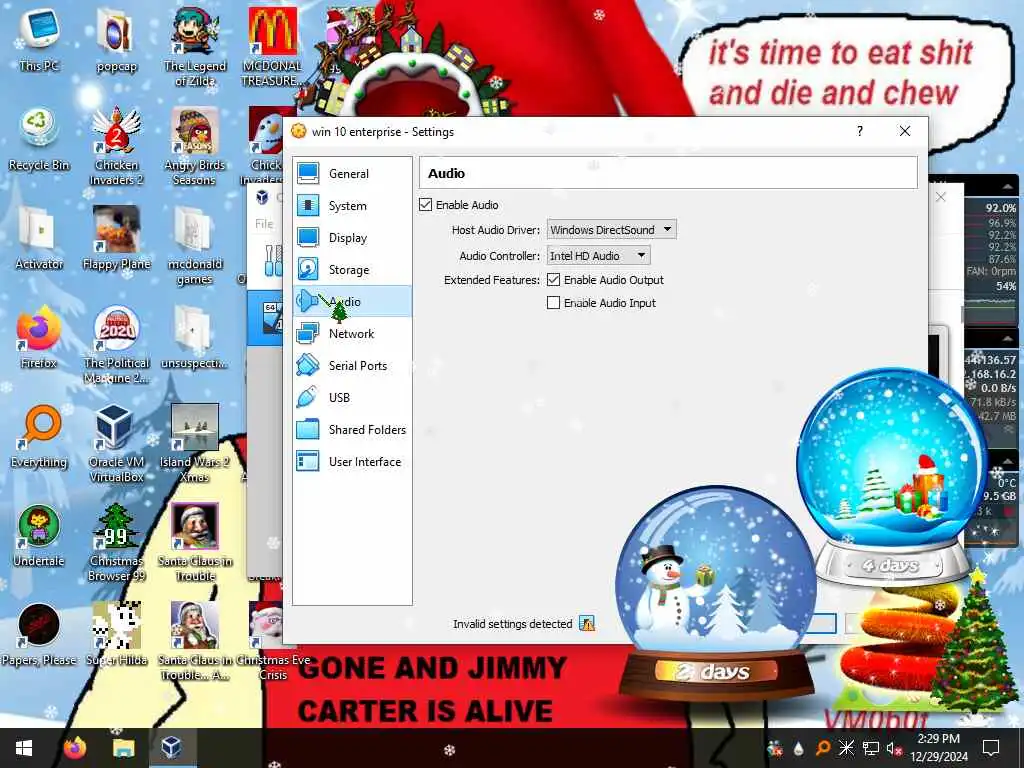The height and width of the screenshot is (768, 1024).
Task: Open help via the question mark button
Action: 859,131
